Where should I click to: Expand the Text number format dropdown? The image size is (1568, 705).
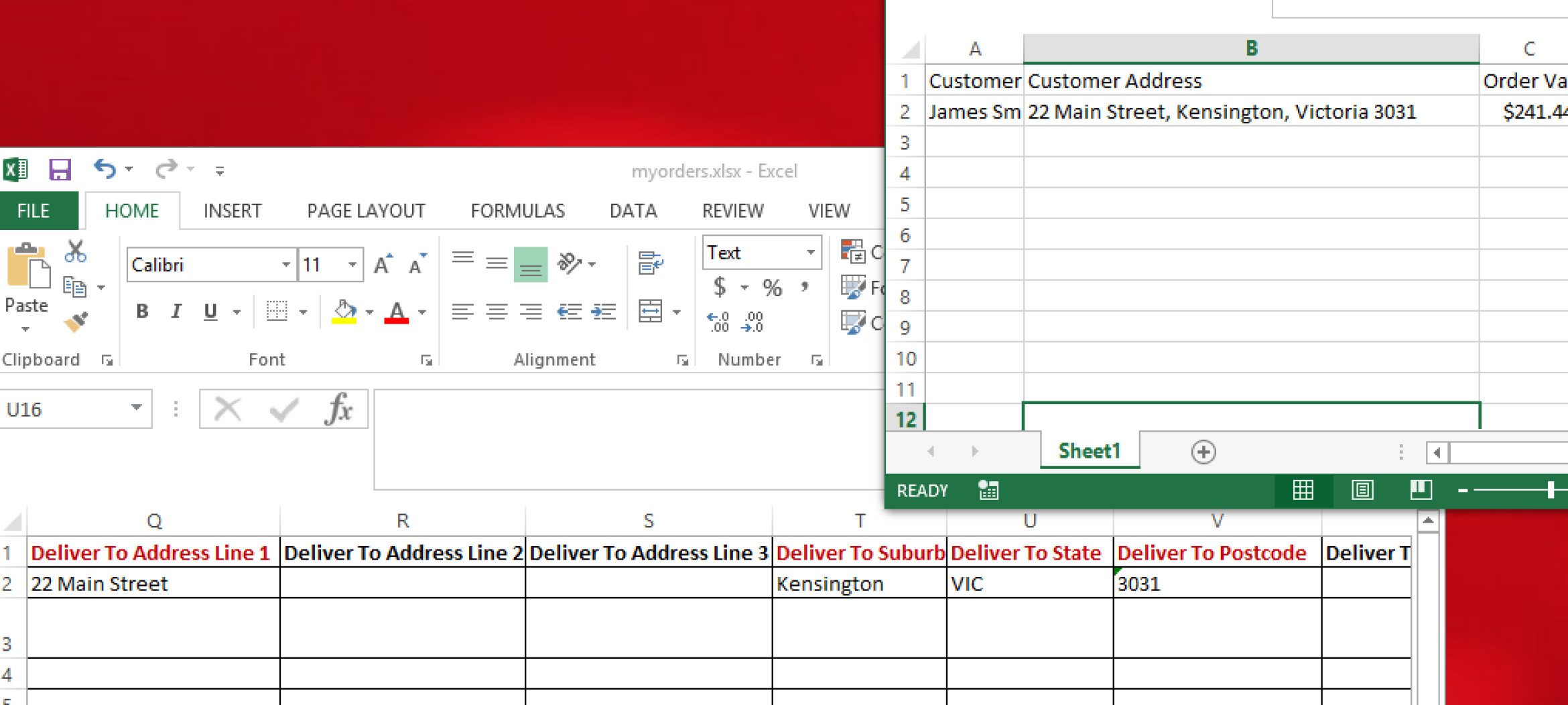(x=811, y=253)
